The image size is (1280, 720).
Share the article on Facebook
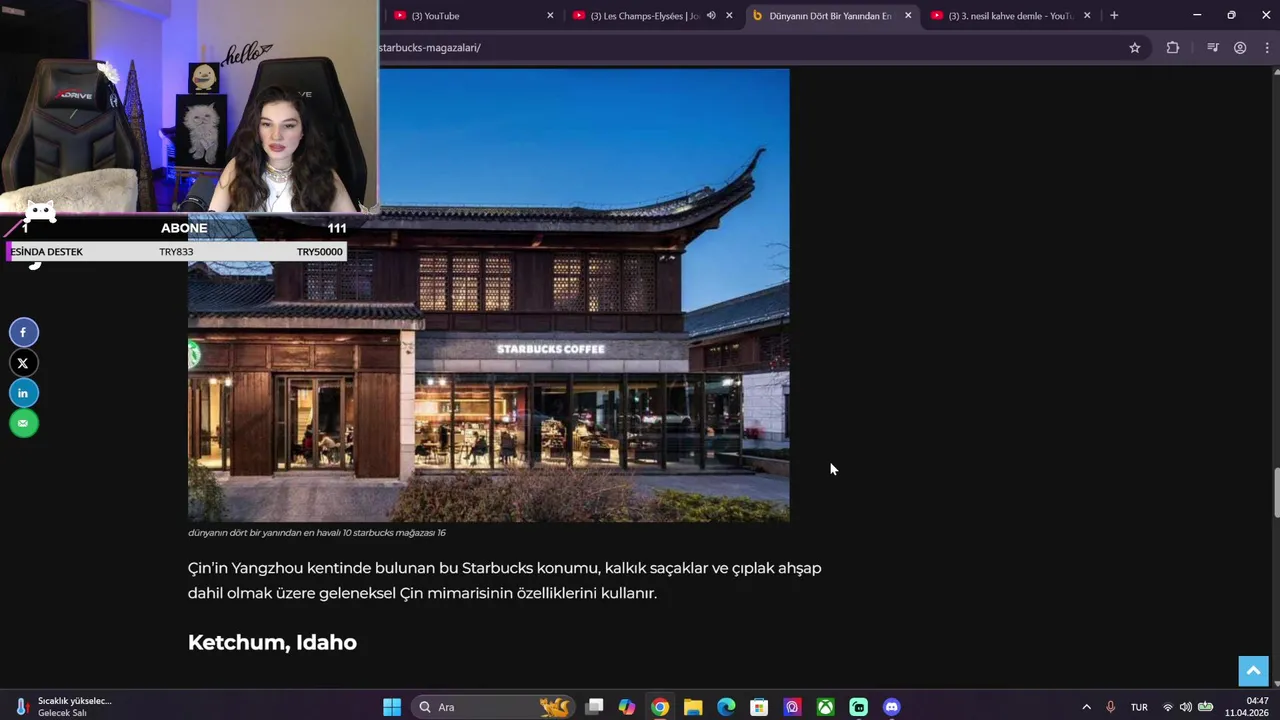pos(23,332)
